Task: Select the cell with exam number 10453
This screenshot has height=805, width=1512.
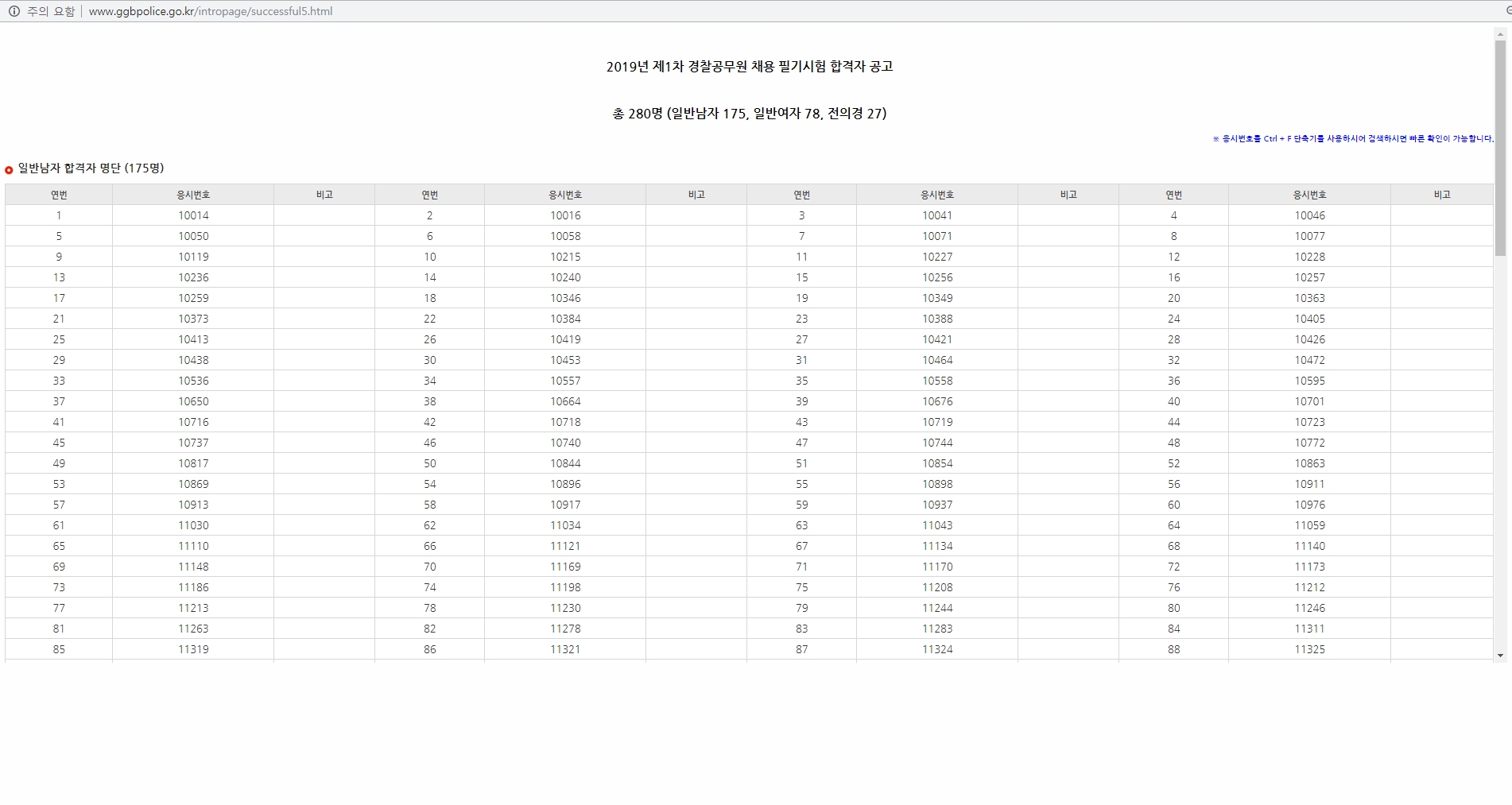Action: coord(565,360)
